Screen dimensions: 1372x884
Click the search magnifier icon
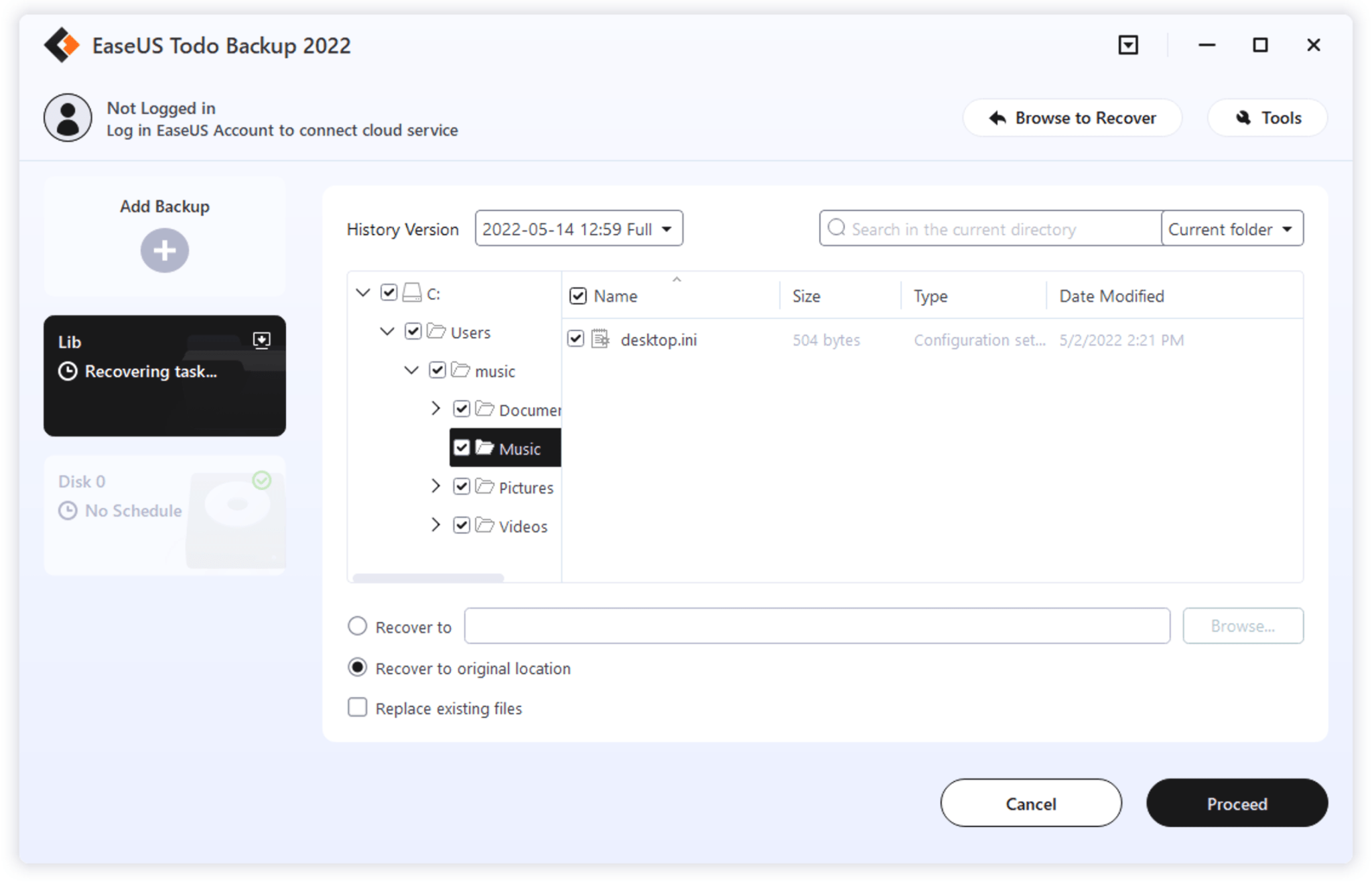pos(837,229)
